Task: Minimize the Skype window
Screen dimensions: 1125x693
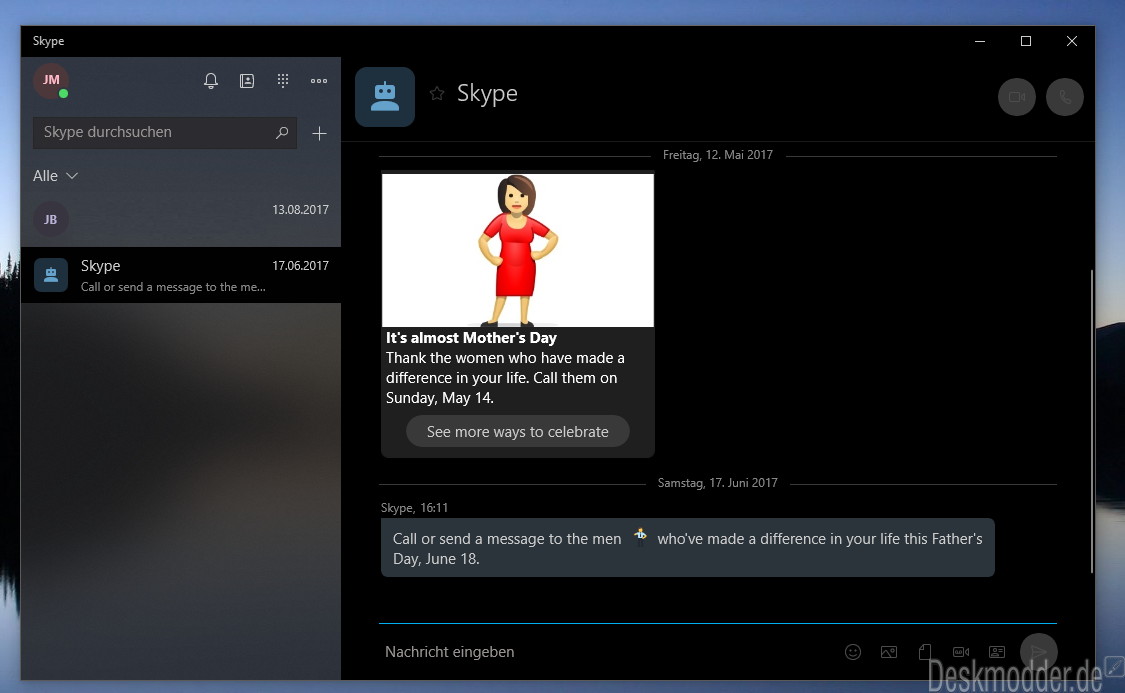Action: pyautogui.click(x=979, y=42)
